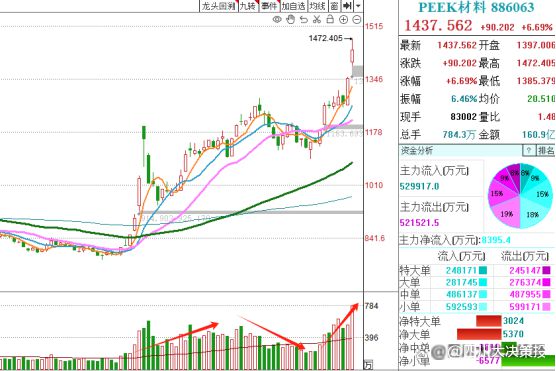Select the scissors cut tool

pyautogui.click(x=317, y=20)
